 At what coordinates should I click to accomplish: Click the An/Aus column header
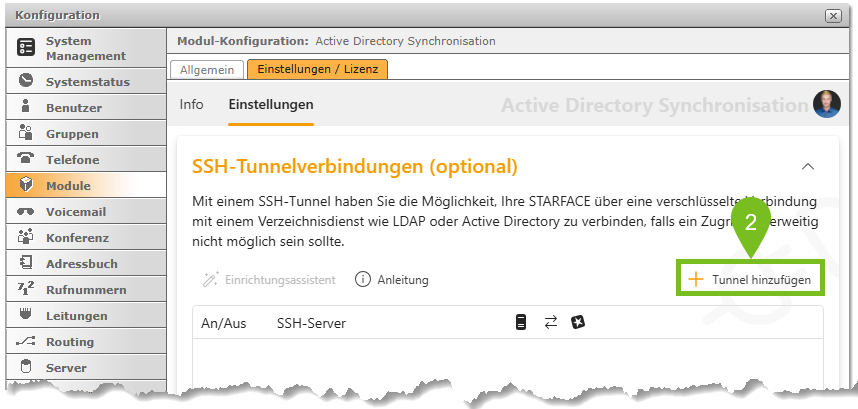tap(224, 323)
